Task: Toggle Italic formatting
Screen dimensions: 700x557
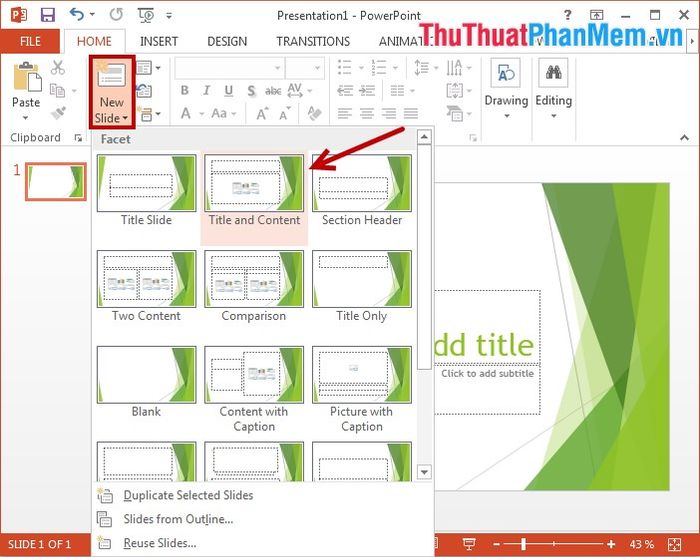Action: coord(206,91)
